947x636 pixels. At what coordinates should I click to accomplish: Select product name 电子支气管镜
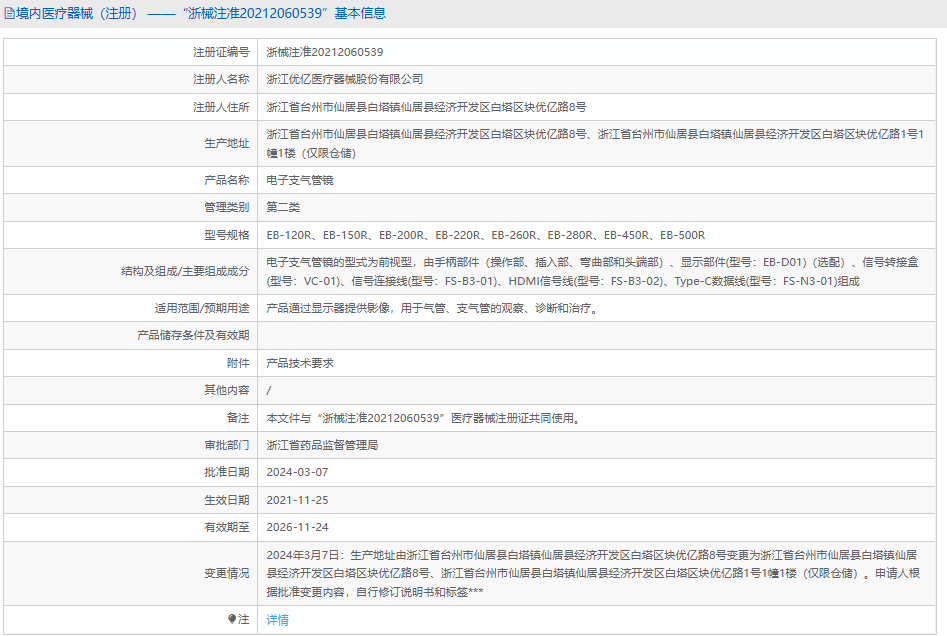tap(300, 180)
